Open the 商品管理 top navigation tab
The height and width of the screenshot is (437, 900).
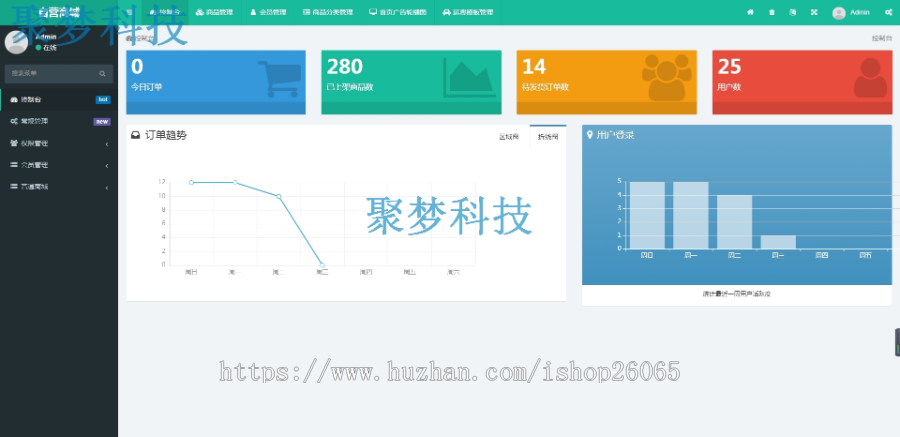coord(215,12)
